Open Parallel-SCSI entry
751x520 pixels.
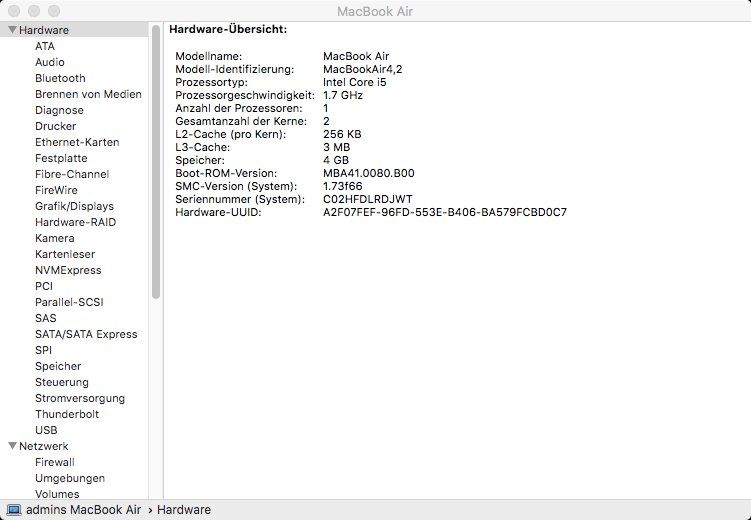tap(69, 302)
